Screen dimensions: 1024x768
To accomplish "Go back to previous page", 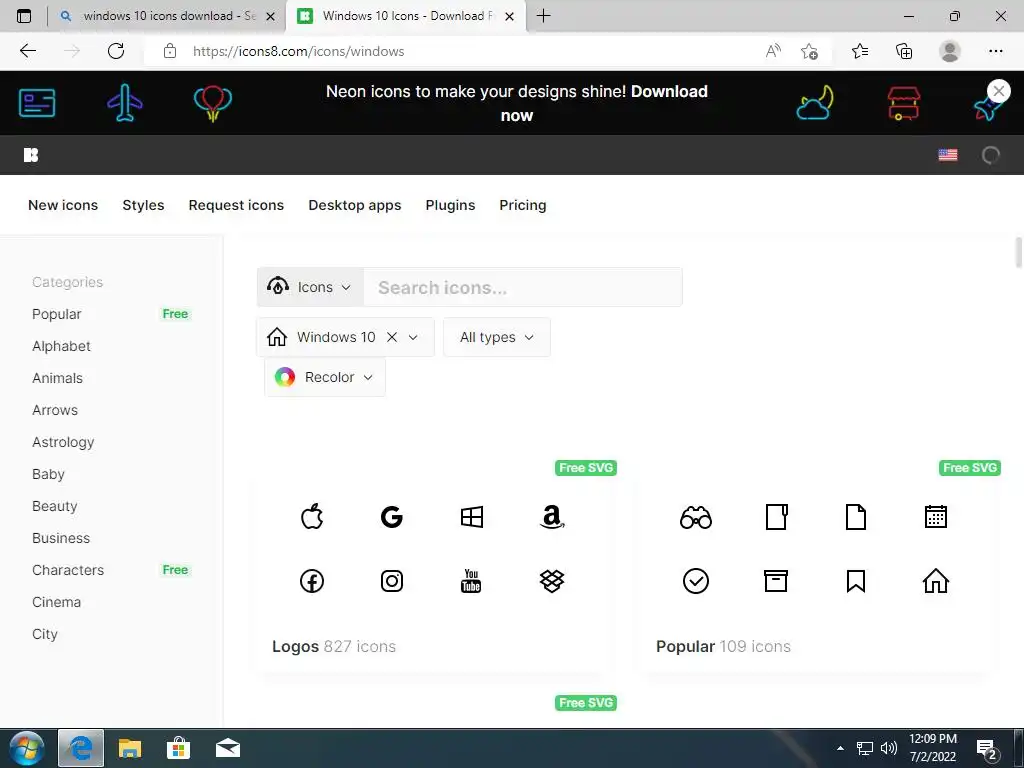I will [28, 51].
